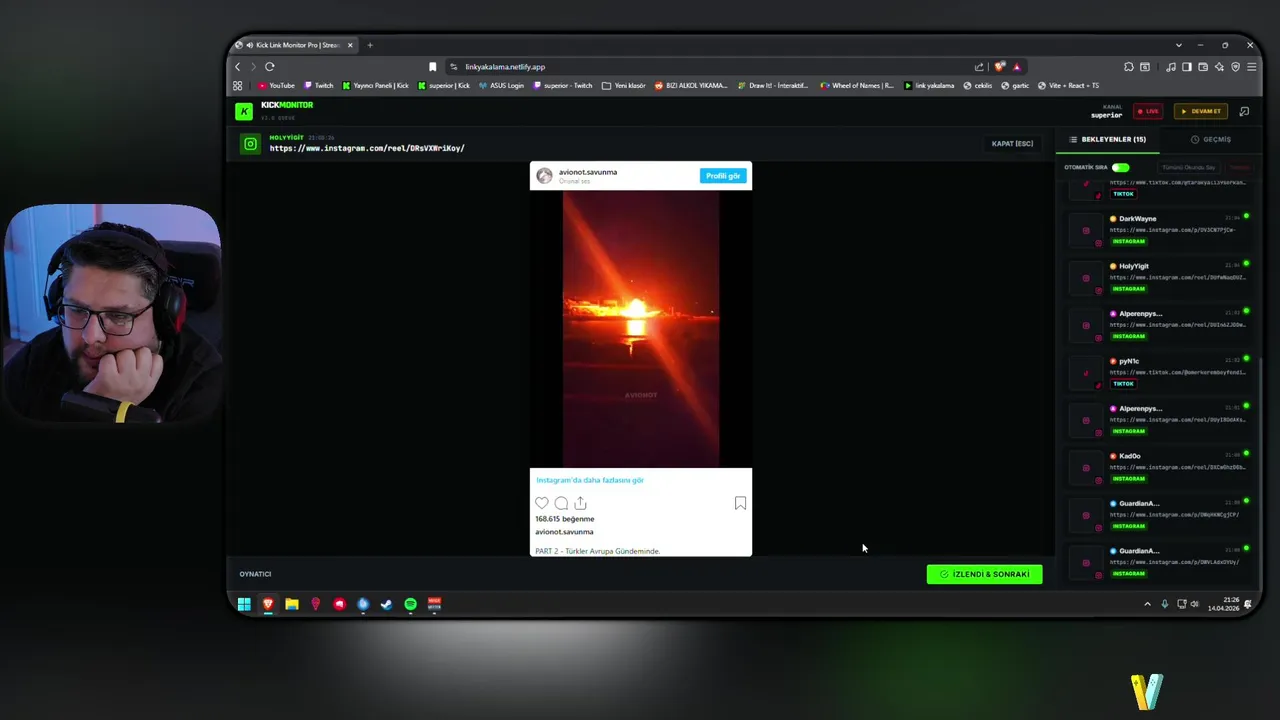Image resolution: width=1280 pixels, height=720 pixels.
Task: Share the Instagram post via share icon
Action: [580, 503]
